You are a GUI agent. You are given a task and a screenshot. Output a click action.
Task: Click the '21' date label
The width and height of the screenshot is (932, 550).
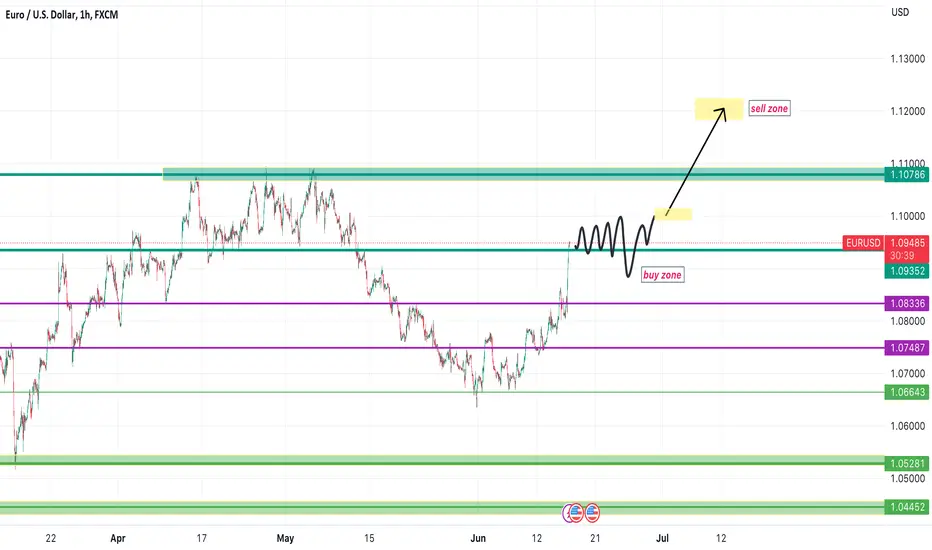595,538
